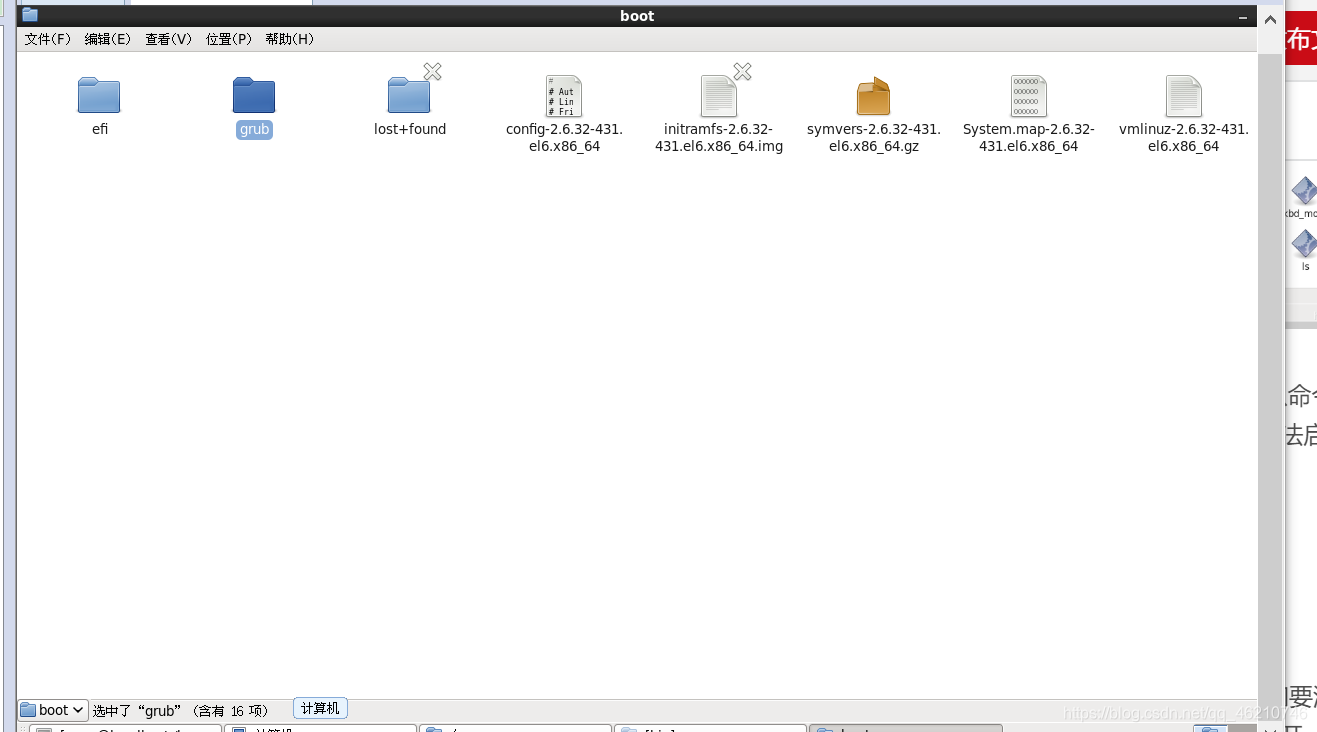Open the 帮助(H) menu
1317x732 pixels.
(x=290, y=39)
